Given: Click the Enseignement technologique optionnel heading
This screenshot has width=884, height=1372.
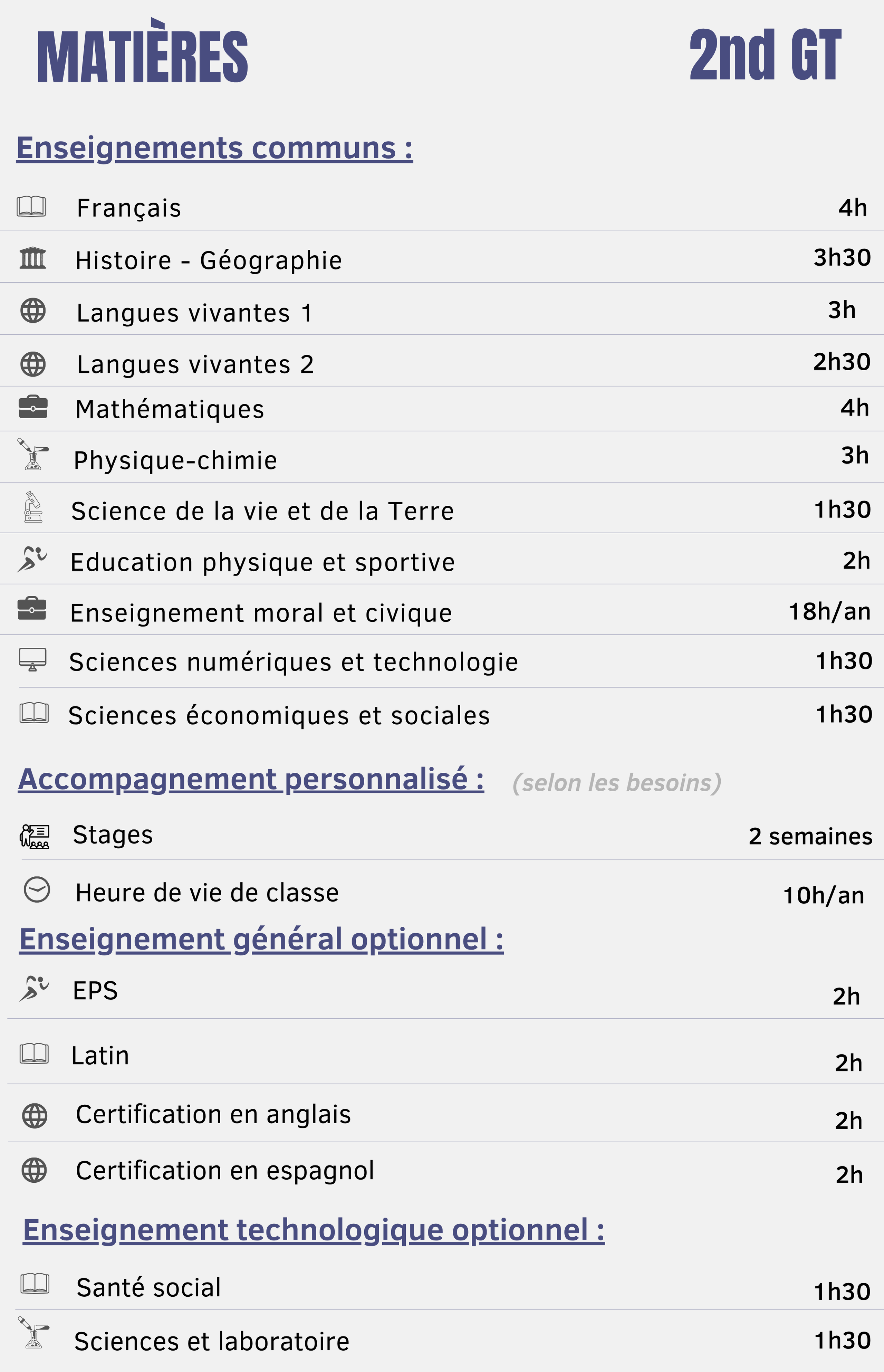Looking at the screenshot, I should [x=314, y=1231].
